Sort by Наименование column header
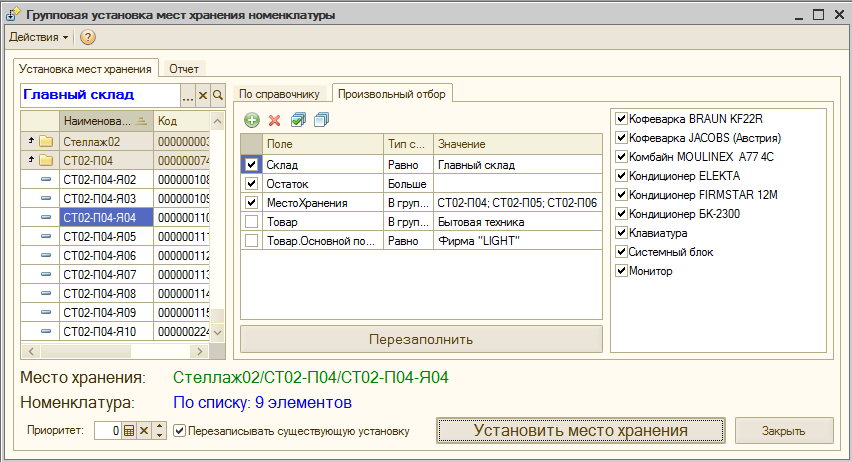 point(106,121)
